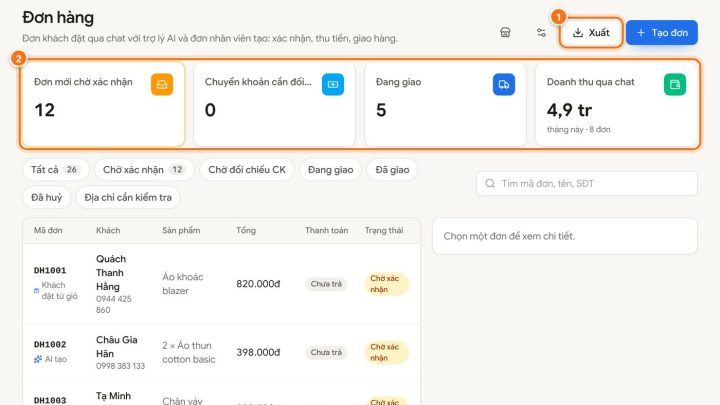Click the 12 count badge on Chờ xác nhận
The width and height of the screenshot is (720, 405).
(x=177, y=170)
